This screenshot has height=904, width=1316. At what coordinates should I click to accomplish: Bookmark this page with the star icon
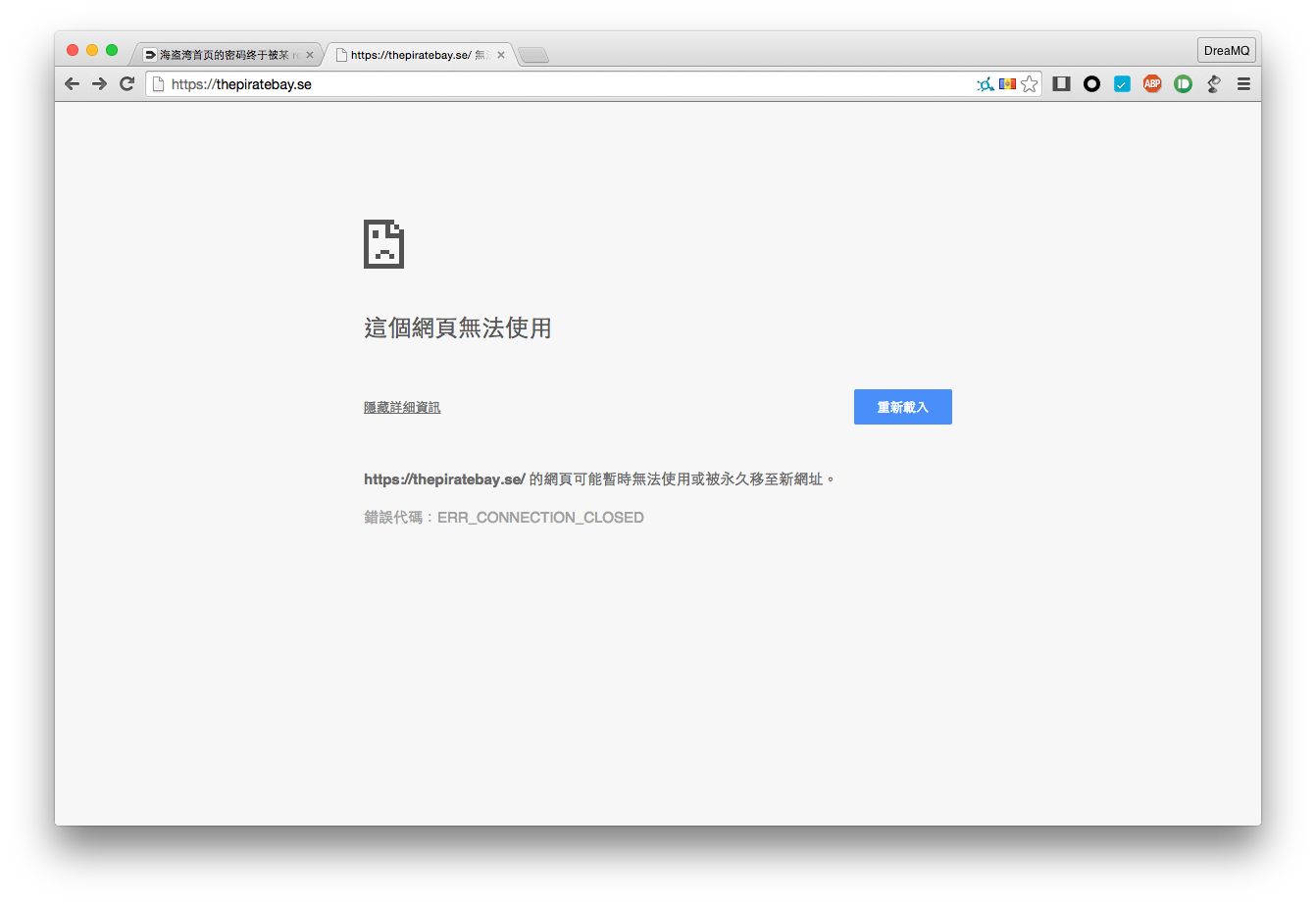[1029, 84]
